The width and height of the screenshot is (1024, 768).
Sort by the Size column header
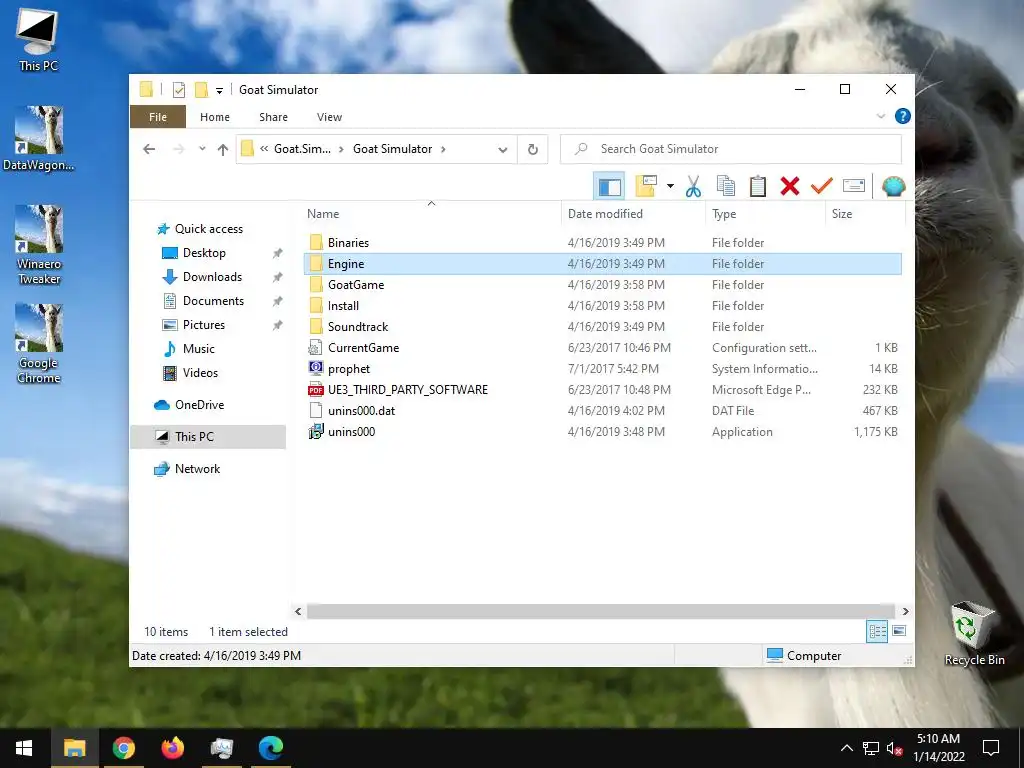click(842, 214)
